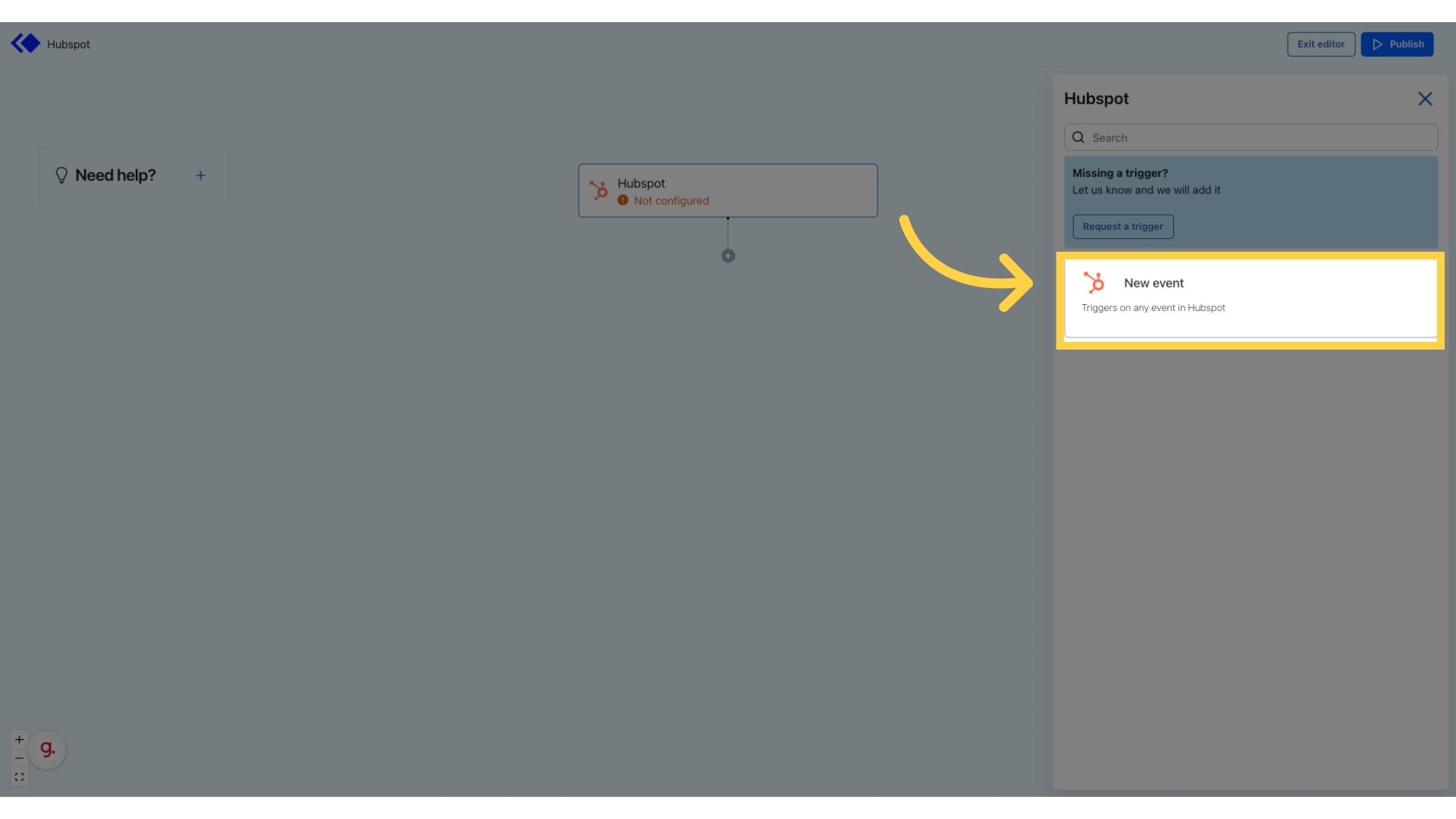
Task: Zoom in on the canvas
Action: pyautogui.click(x=19, y=739)
